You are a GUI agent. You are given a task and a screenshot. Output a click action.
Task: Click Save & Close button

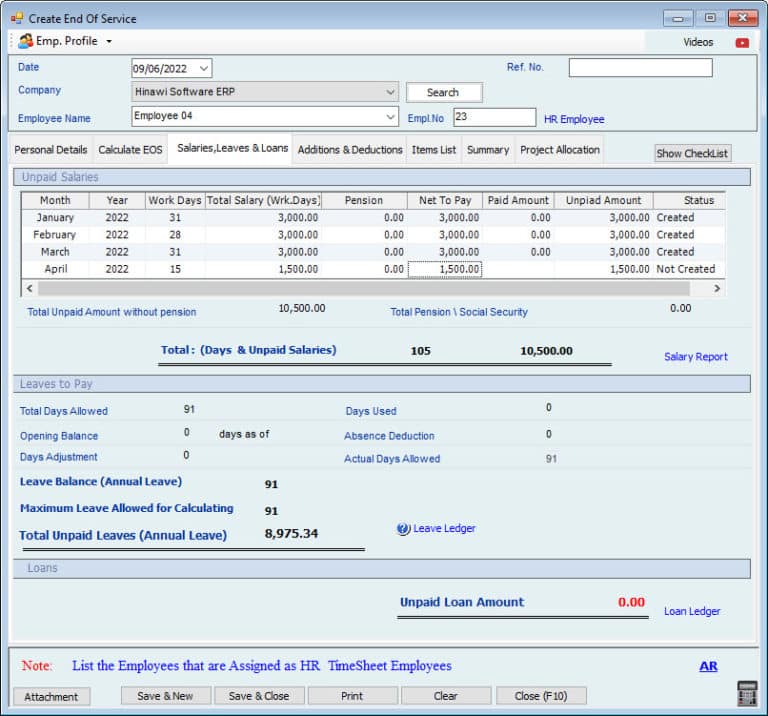coord(259,696)
